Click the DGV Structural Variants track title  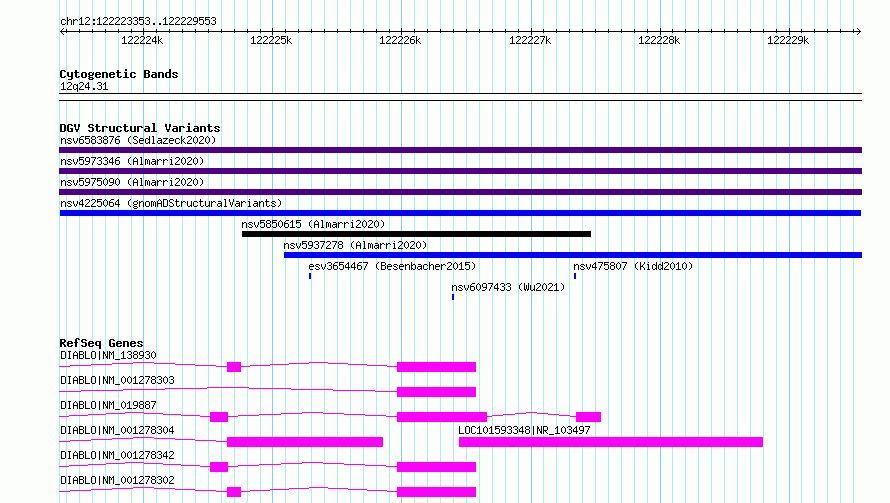[x=140, y=128]
